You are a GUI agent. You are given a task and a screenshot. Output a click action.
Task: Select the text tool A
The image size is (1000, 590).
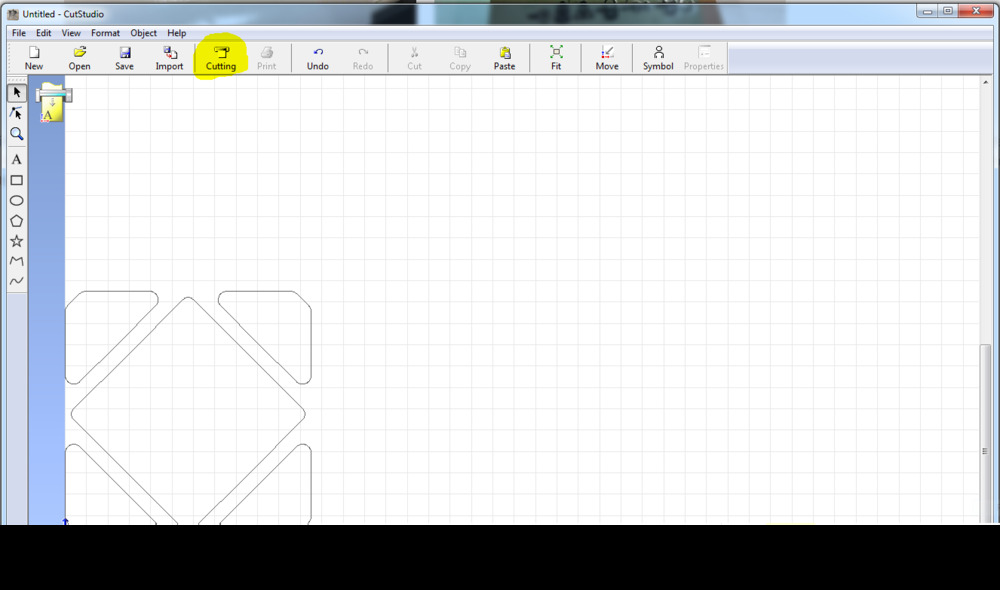pos(17,159)
